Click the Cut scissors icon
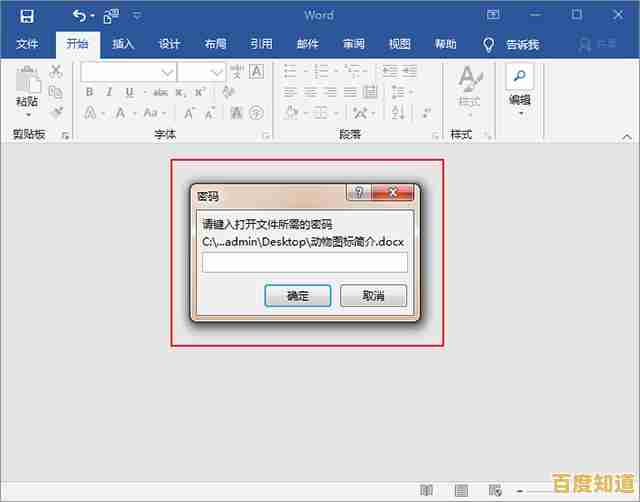The image size is (640, 502). pos(56,71)
